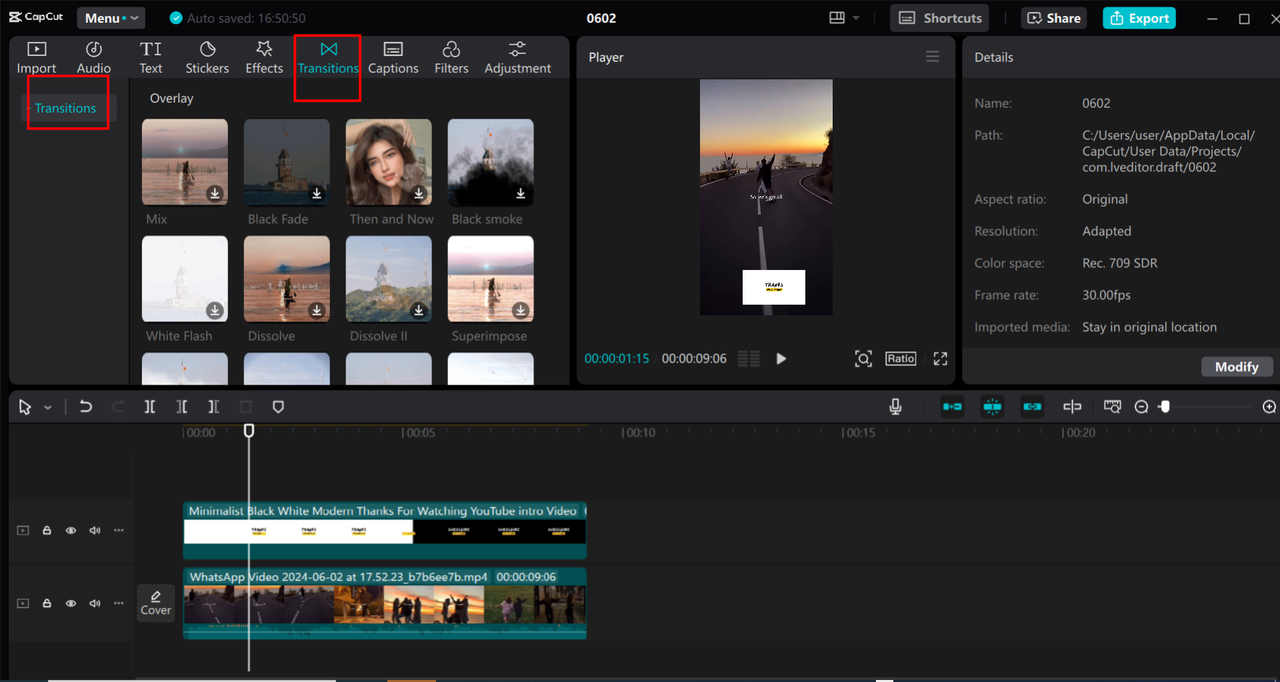Toggle auto snapping on the timeline
The height and width of the screenshot is (682, 1280).
(992, 407)
